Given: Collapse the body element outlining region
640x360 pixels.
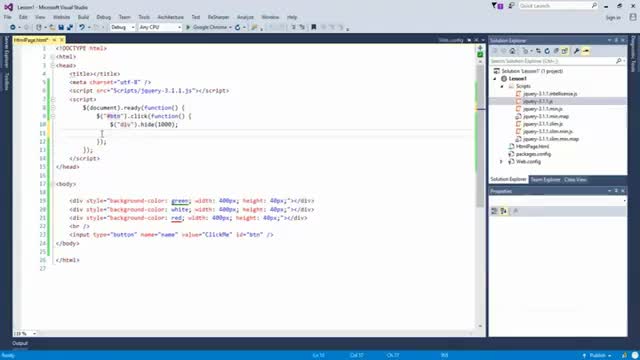Looking at the screenshot, I should point(53,184).
